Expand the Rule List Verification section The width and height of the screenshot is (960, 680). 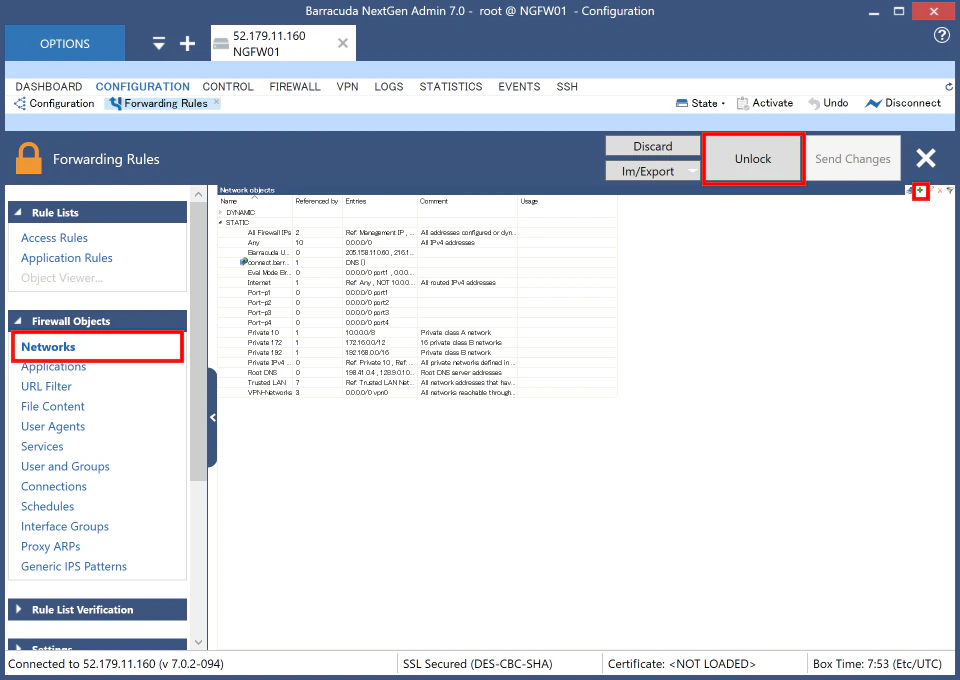18,609
